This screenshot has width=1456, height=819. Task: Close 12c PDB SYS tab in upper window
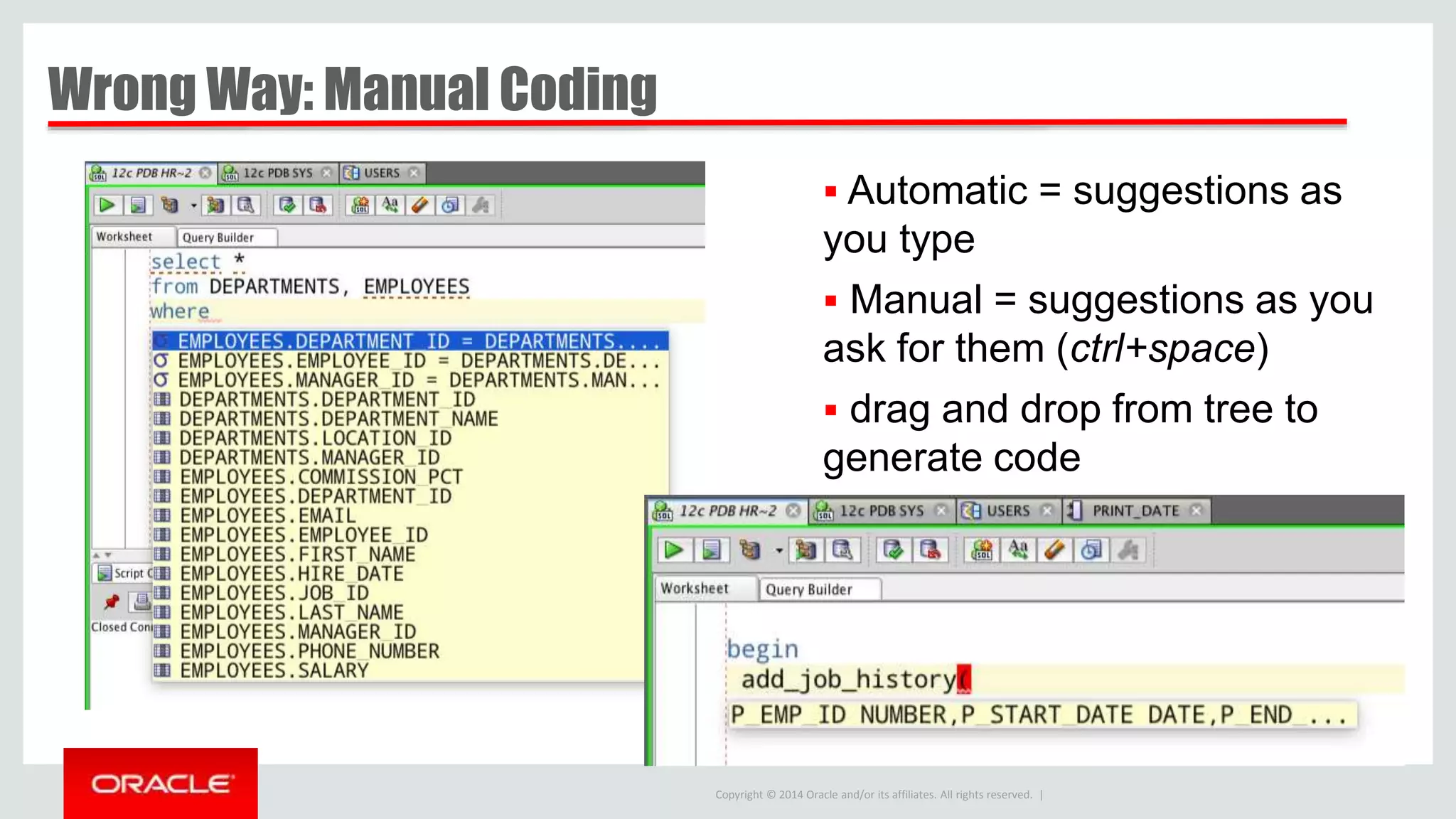click(326, 173)
